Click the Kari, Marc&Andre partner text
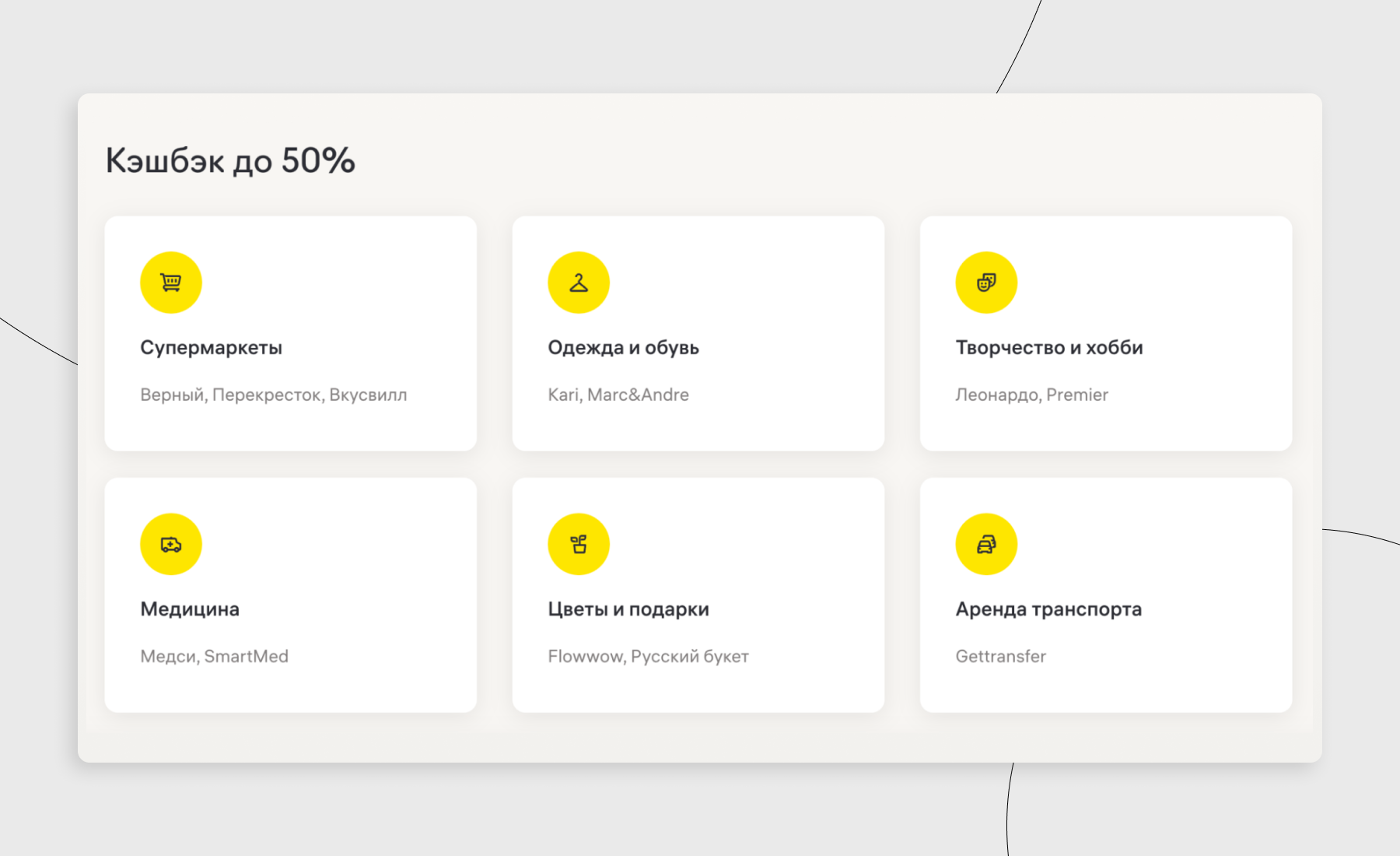The height and width of the screenshot is (856, 1400). 618,395
